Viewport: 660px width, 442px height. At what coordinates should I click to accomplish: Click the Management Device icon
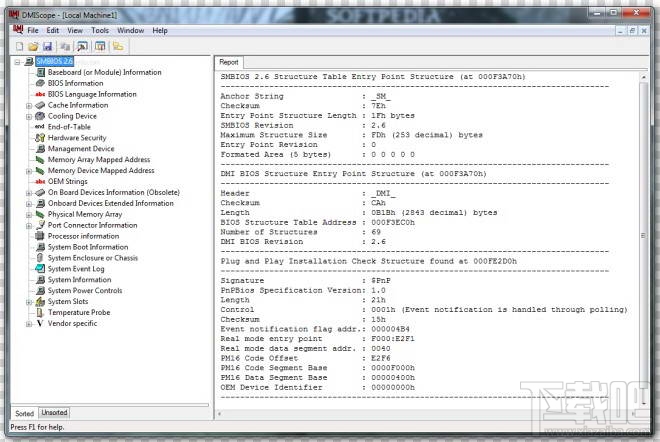tap(40, 149)
